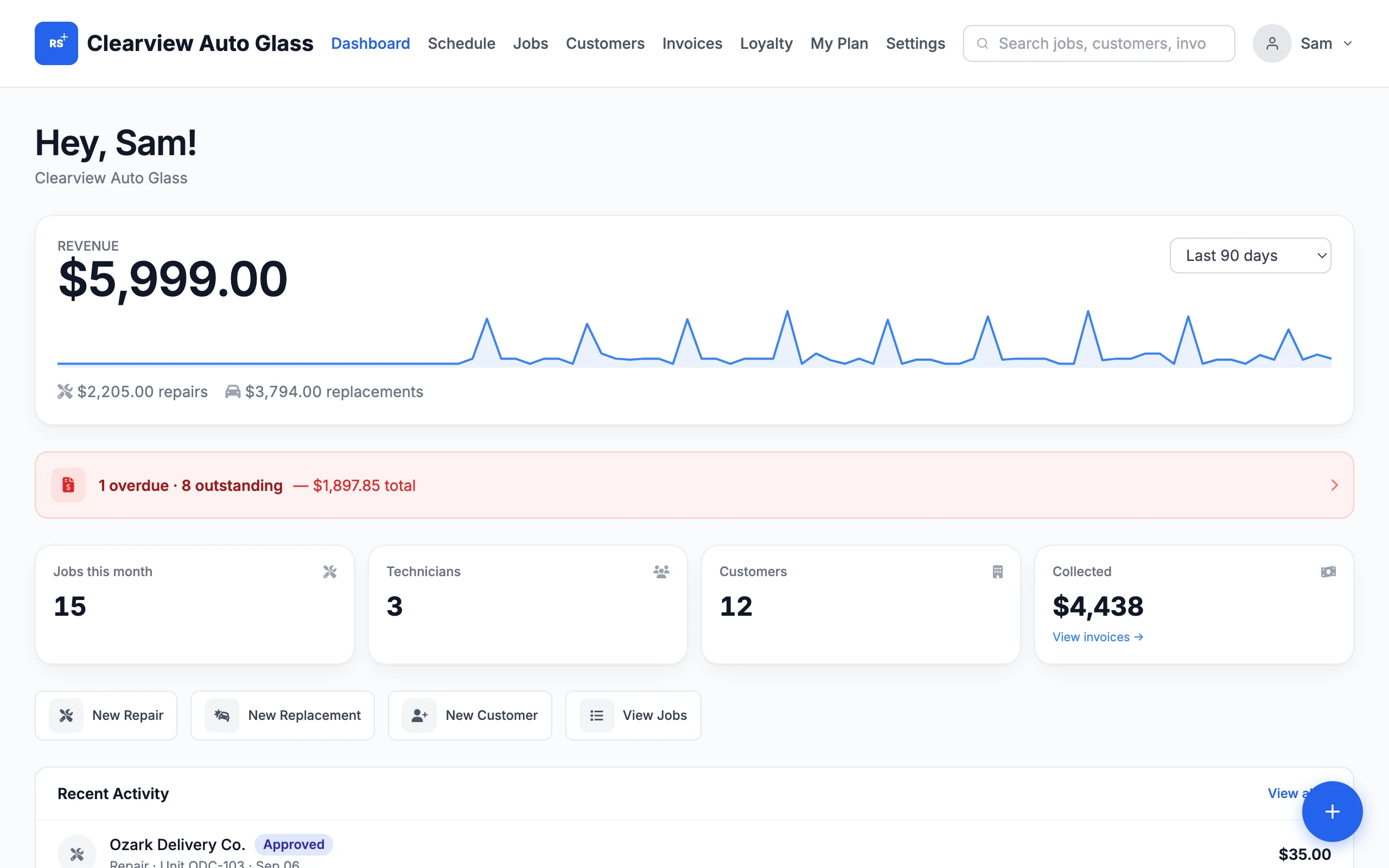Click the repair icon beside Ozark Delivery Co.
The height and width of the screenshot is (868, 1389).
[77, 854]
